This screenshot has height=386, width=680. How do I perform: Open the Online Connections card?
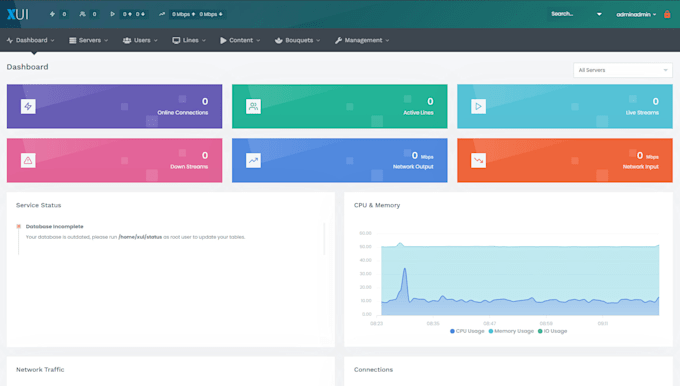click(114, 106)
